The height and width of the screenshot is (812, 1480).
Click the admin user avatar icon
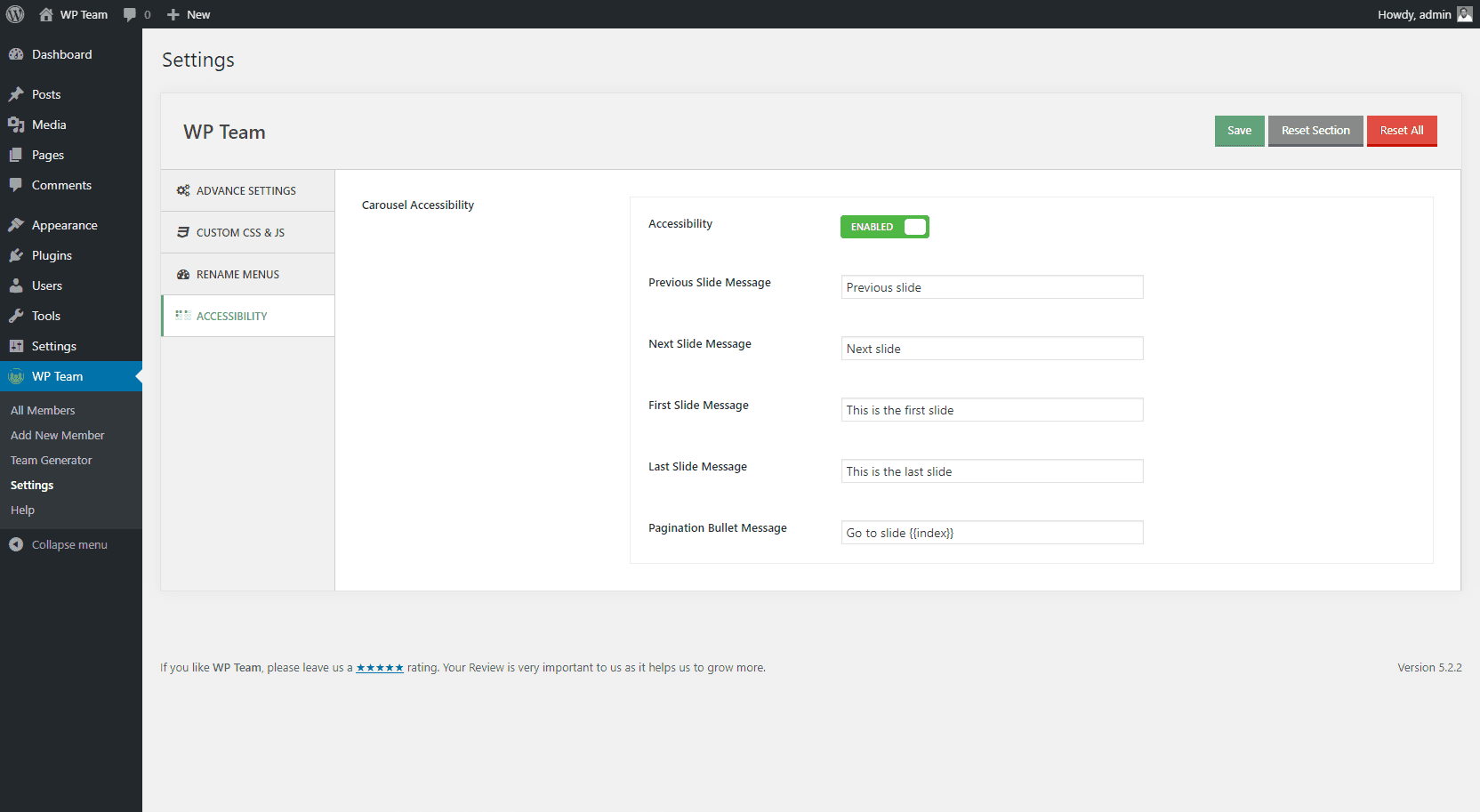tap(1464, 14)
